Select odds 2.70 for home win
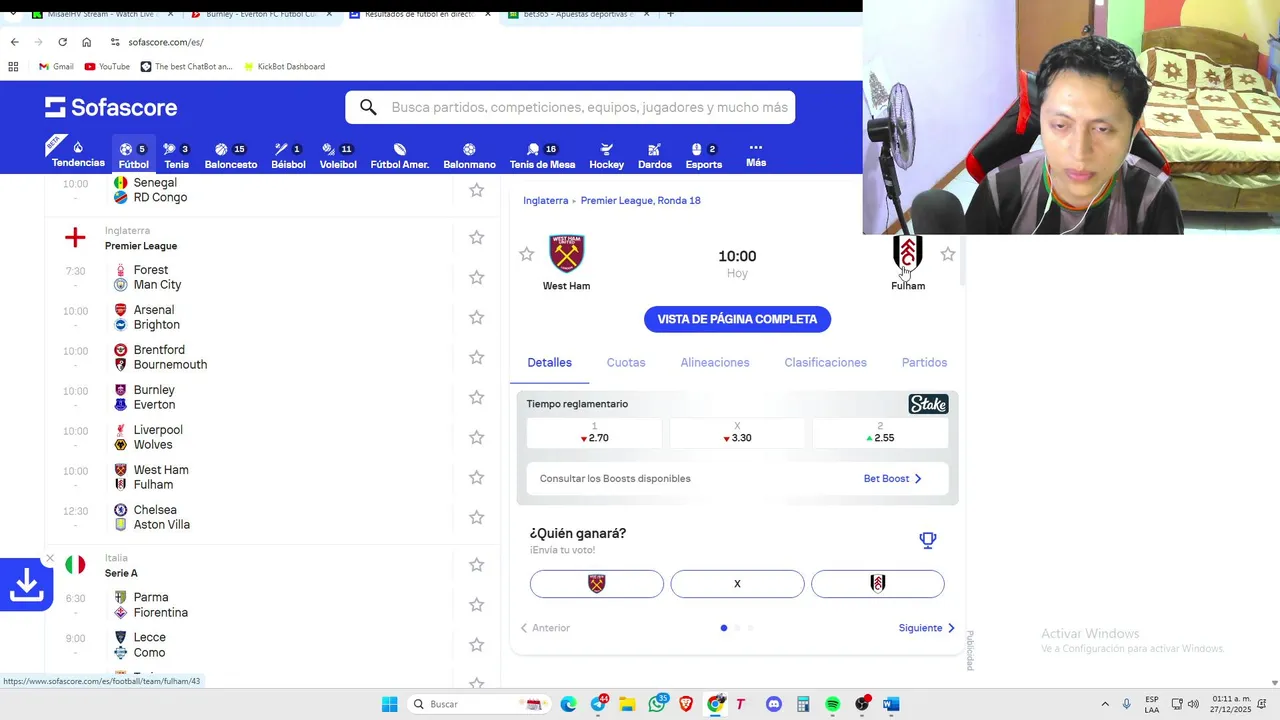This screenshot has width=1280, height=720. pyautogui.click(x=594, y=432)
